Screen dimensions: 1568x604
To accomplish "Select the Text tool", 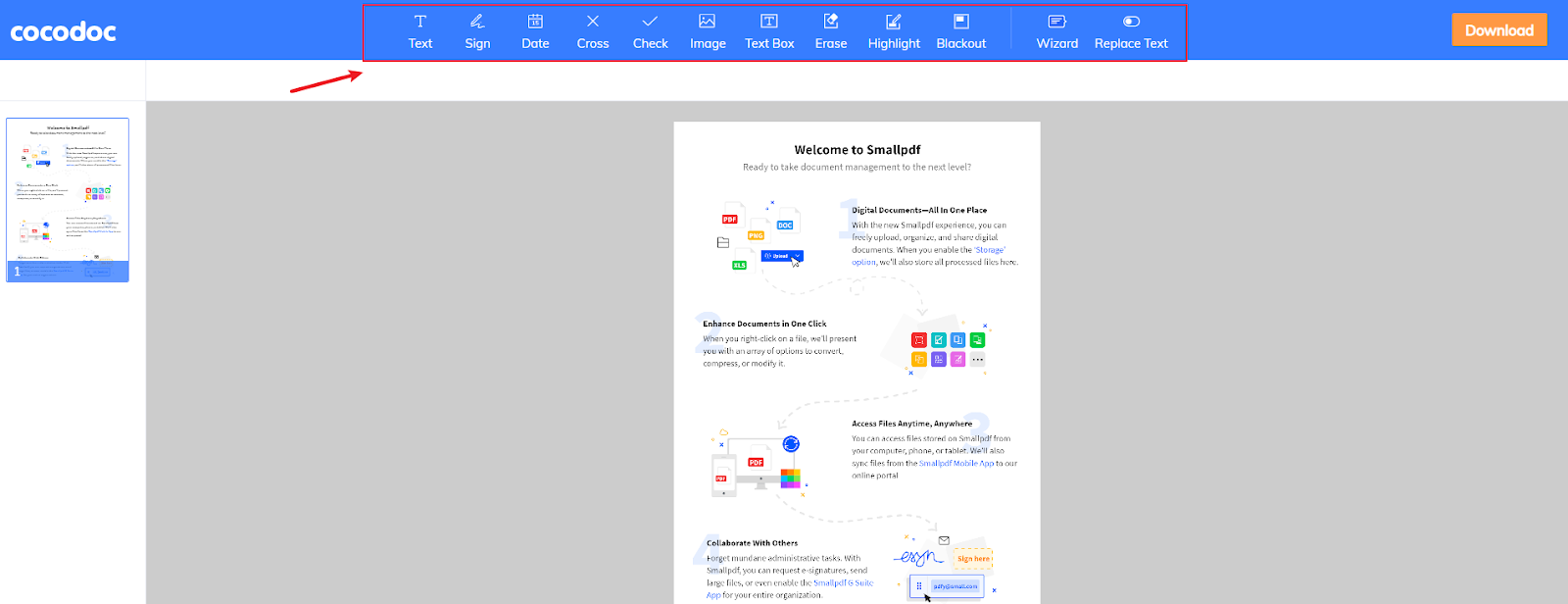I will pyautogui.click(x=419, y=31).
